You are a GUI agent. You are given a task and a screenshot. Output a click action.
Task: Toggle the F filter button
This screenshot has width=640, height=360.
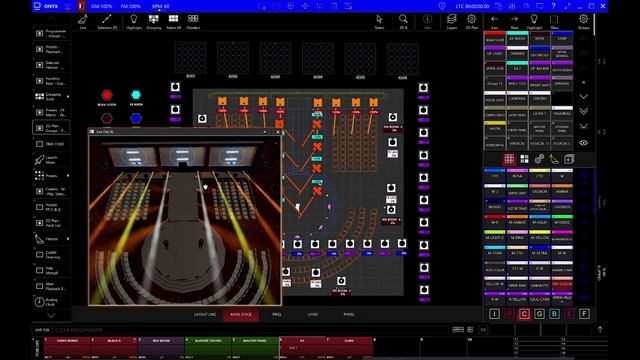coord(584,314)
